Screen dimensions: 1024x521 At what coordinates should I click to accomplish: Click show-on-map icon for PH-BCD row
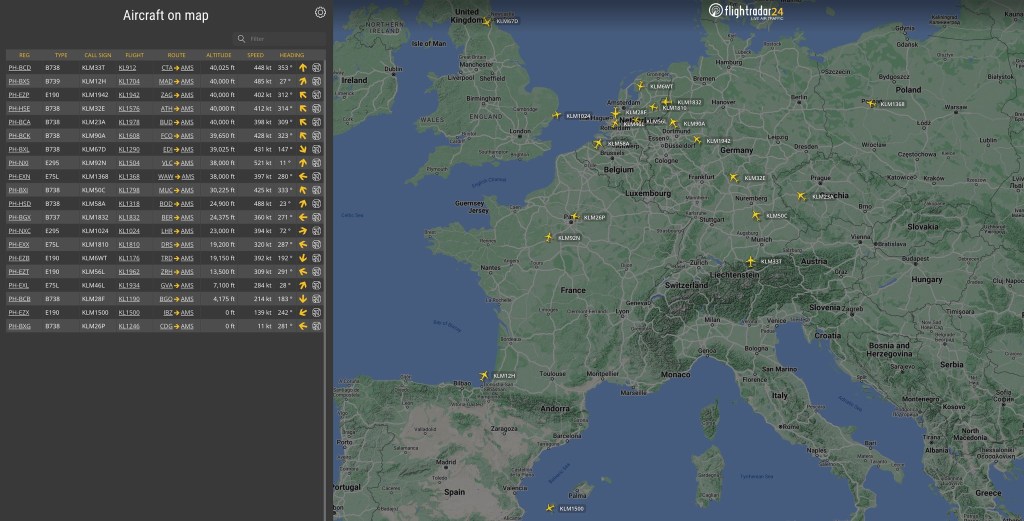coord(316,67)
